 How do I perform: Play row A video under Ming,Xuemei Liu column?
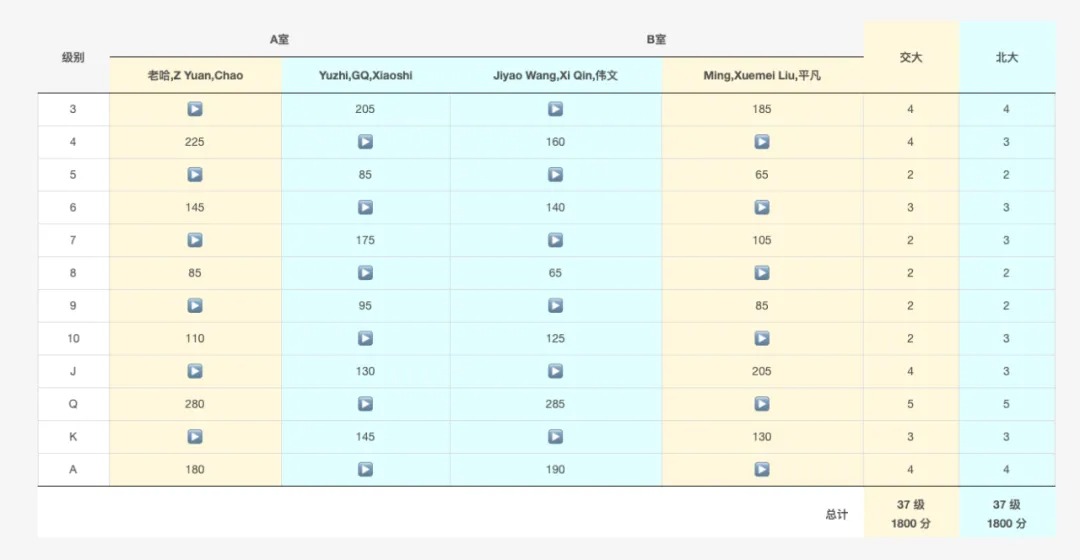(x=762, y=469)
